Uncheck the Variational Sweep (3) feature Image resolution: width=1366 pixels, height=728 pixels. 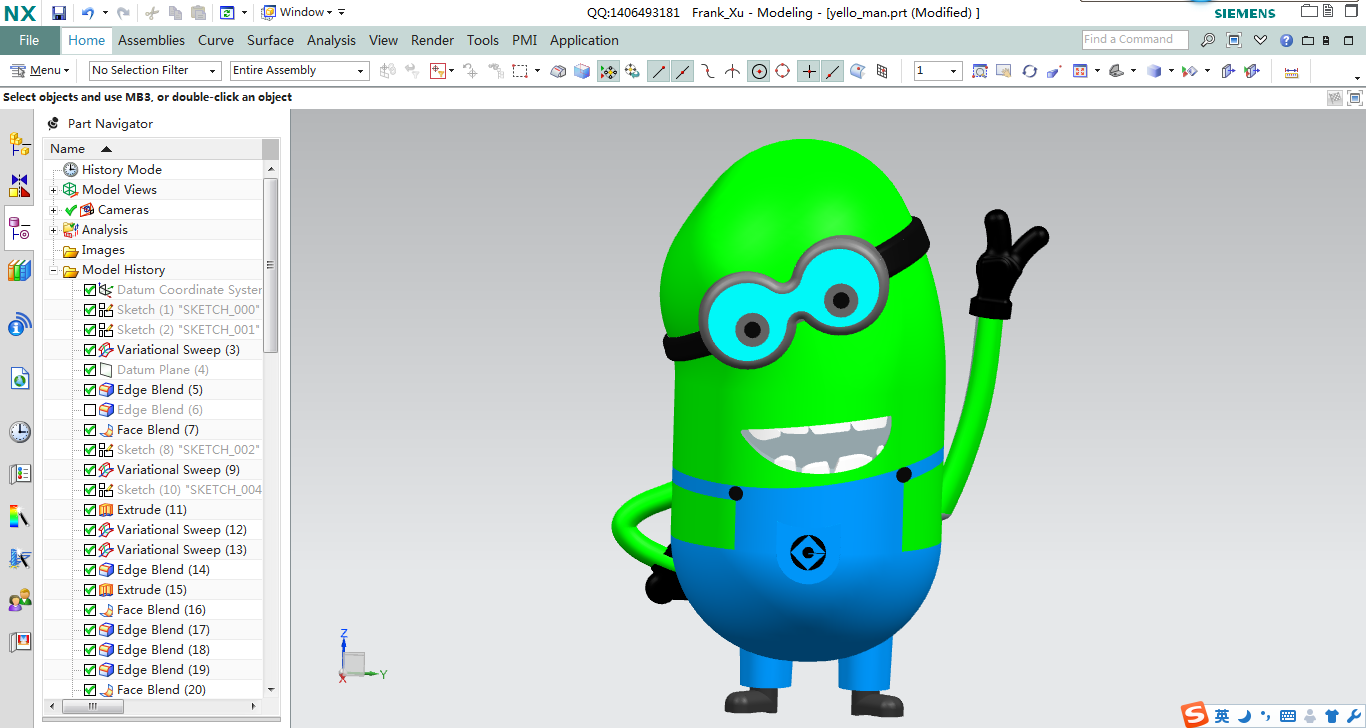click(90, 350)
